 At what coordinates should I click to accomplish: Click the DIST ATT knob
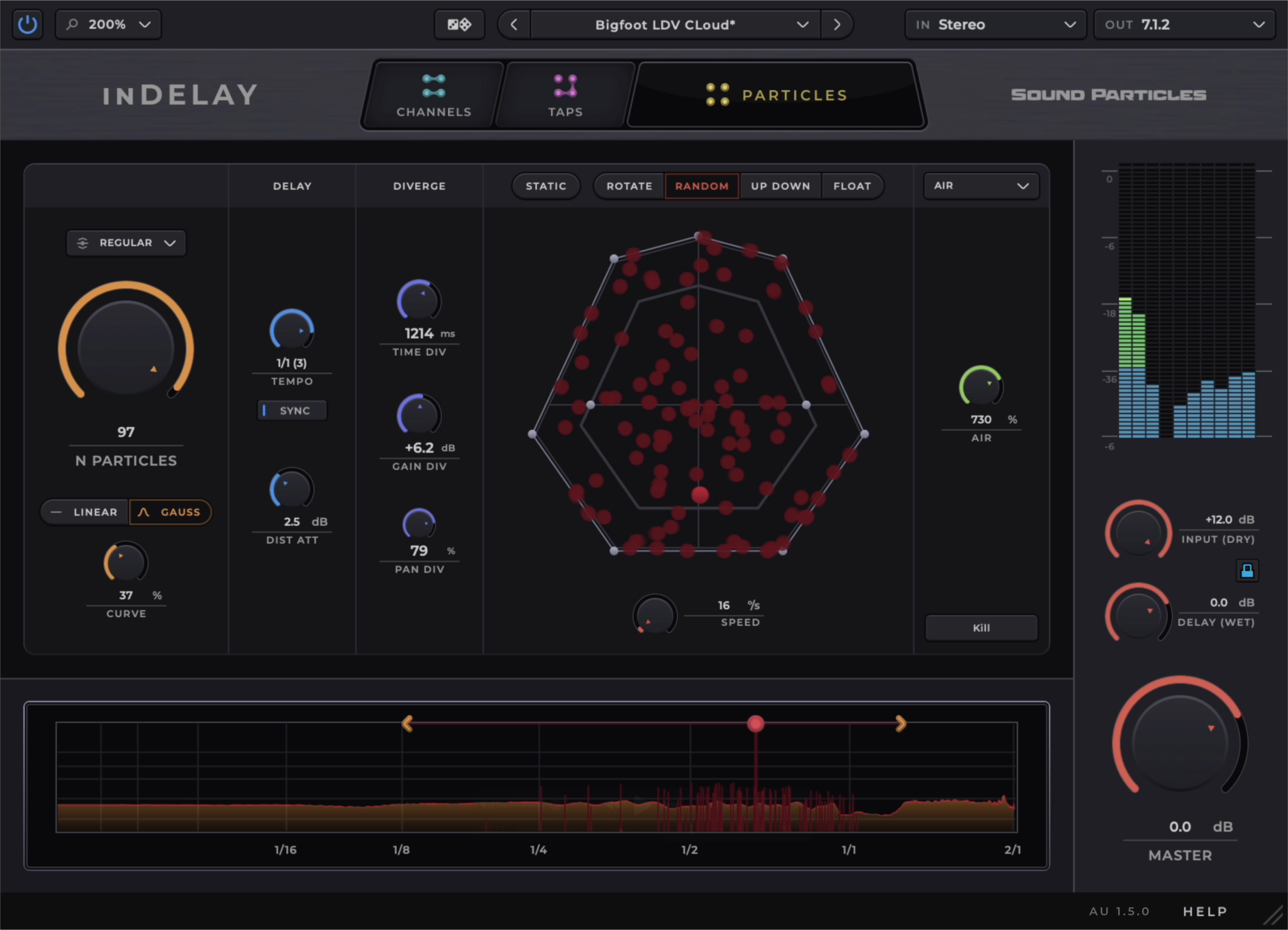click(x=292, y=489)
